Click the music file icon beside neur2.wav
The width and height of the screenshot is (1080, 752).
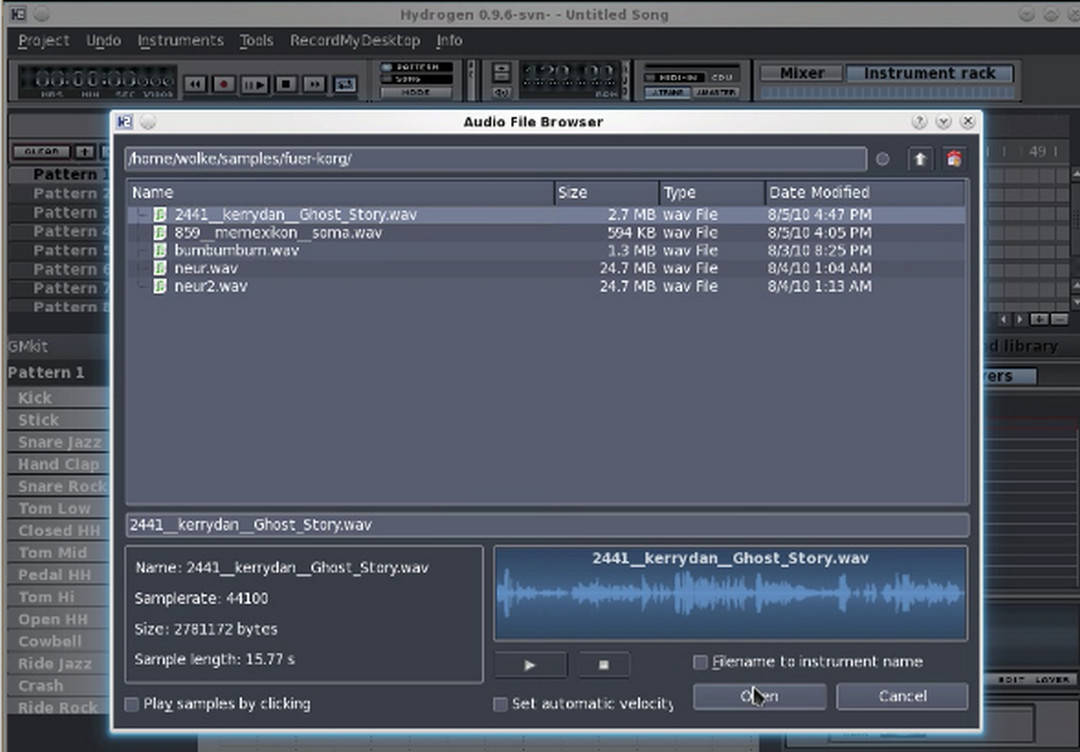pos(160,286)
